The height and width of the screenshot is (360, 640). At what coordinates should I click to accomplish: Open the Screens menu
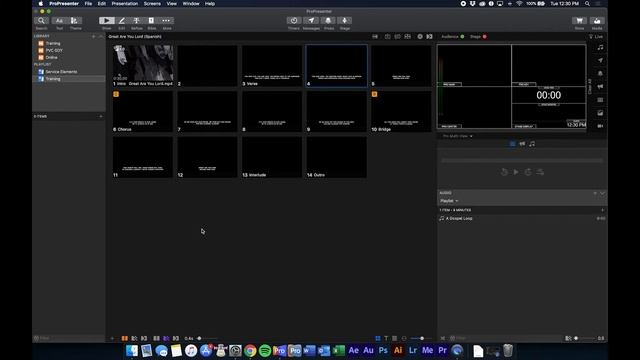tap(152, 4)
